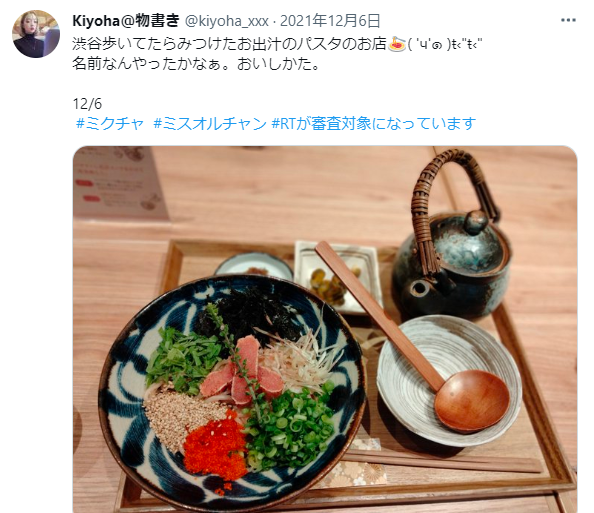Open the 2021年12月6日 timestamp link

(330, 21)
